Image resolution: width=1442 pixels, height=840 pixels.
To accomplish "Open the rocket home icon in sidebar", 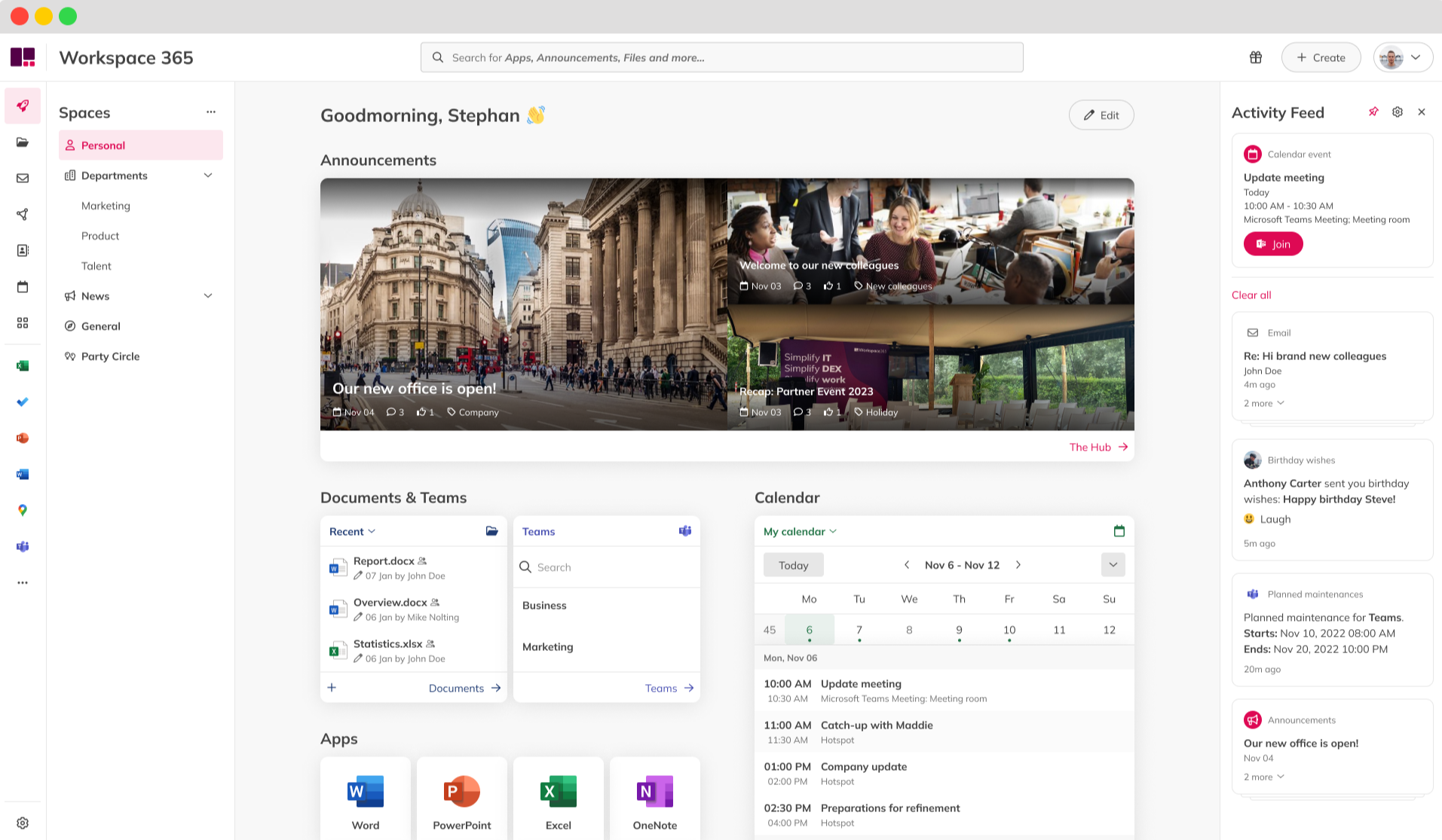I will [23, 105].
